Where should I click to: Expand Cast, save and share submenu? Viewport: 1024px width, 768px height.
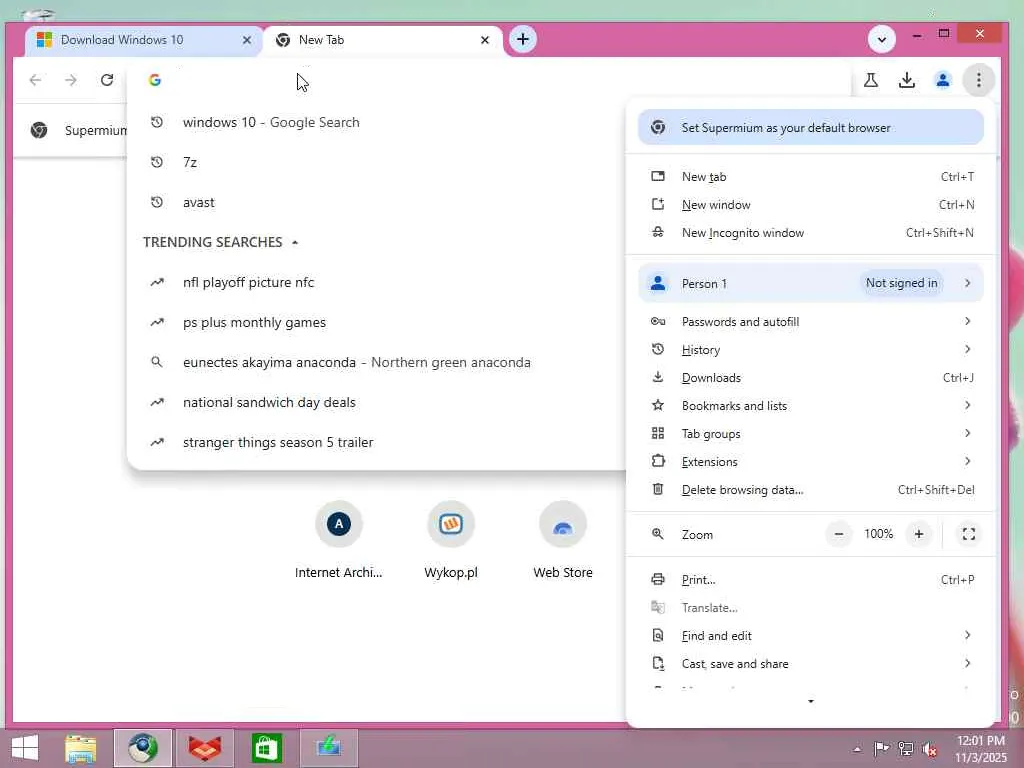[x=810, y=664]
